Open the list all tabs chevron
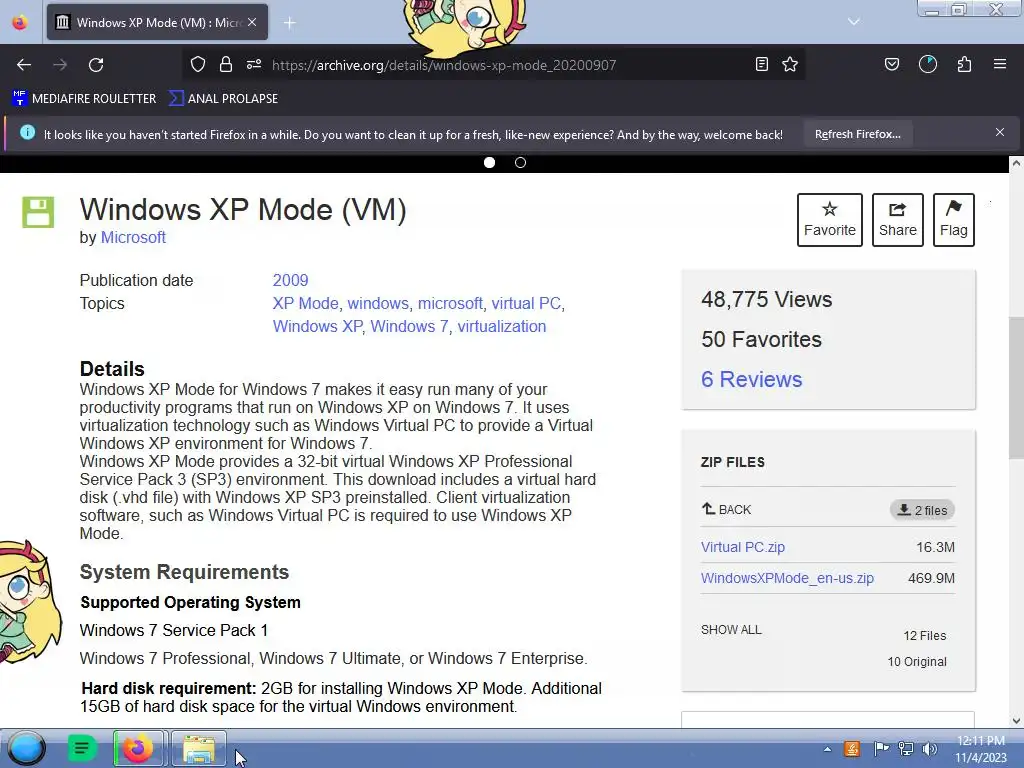 click(854, 22)
